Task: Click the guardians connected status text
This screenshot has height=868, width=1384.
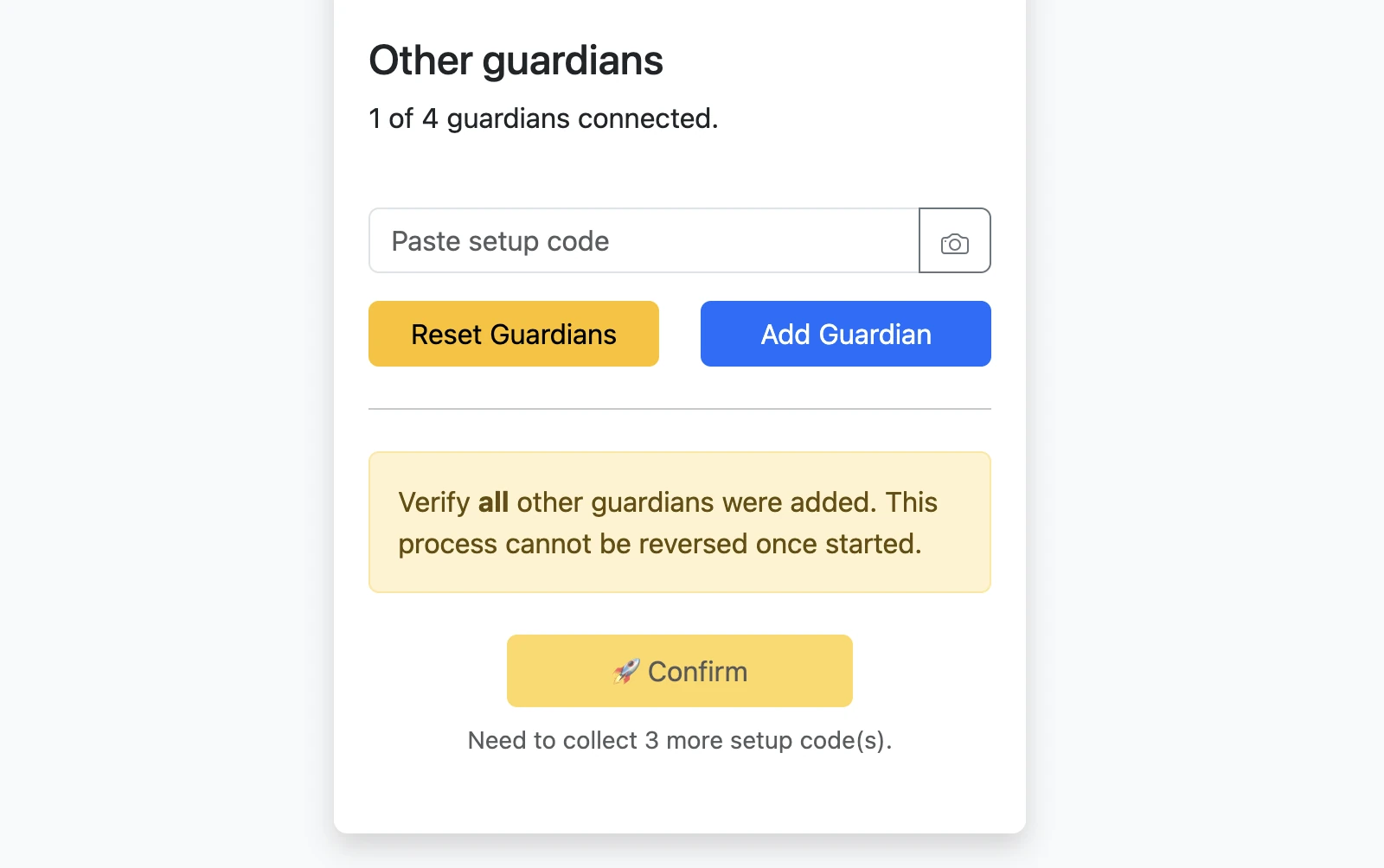Action: click(543, 118)
